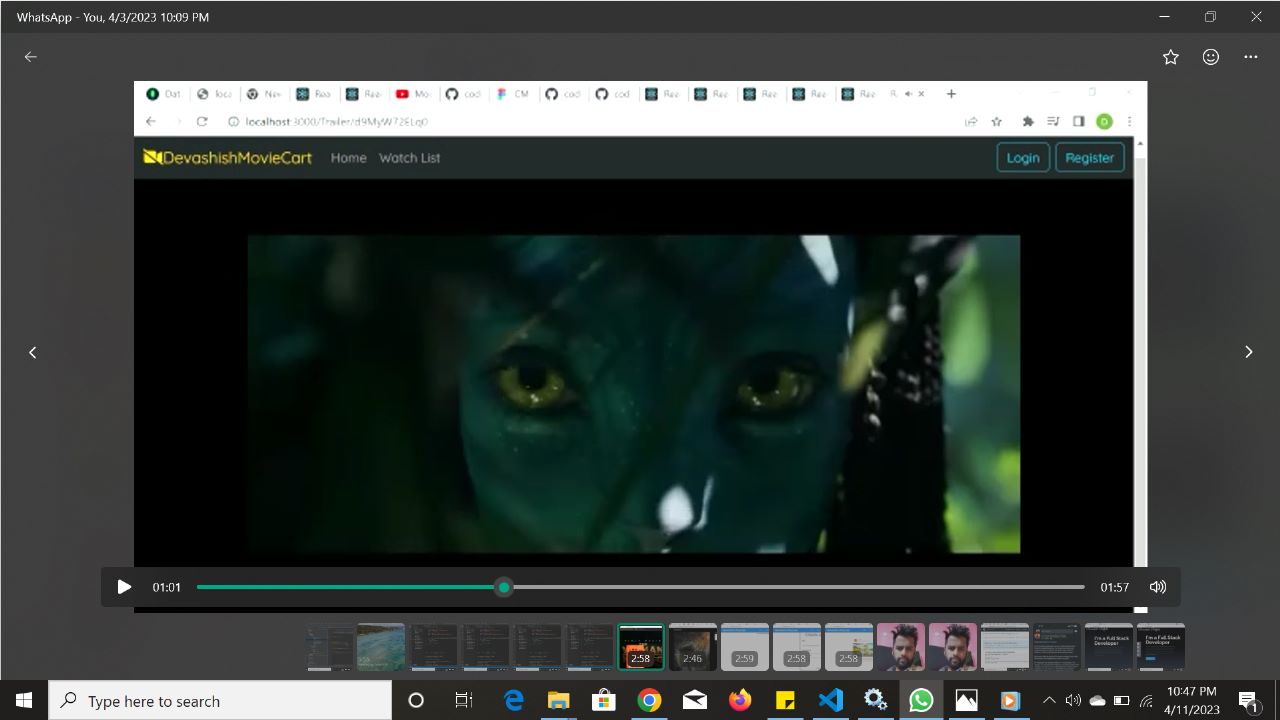Expand hidden system tray icons

tap(1049, 701)
